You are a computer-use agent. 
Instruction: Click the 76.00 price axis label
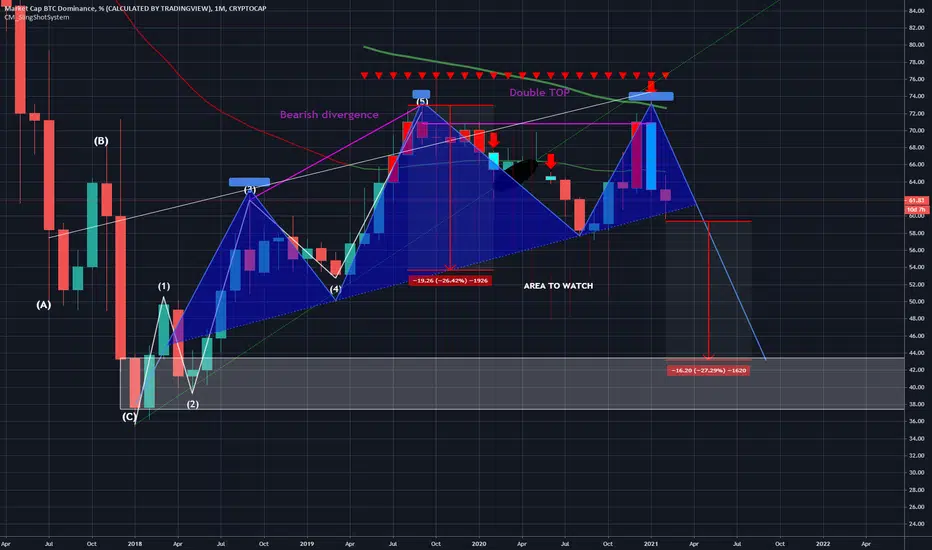tap(916, 79)
